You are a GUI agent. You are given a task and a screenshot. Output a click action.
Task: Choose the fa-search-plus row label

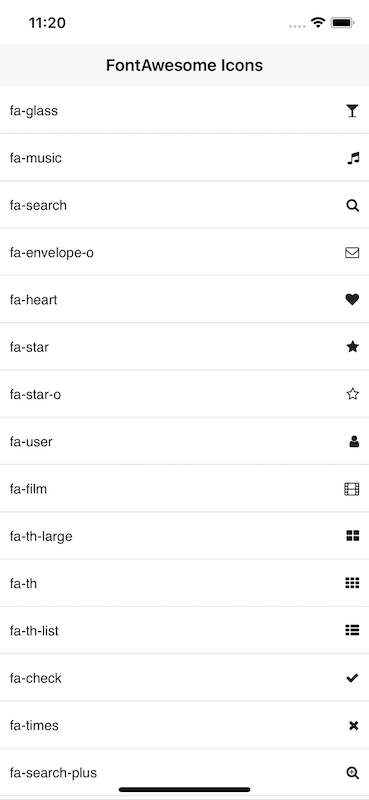tap(53, 773)
